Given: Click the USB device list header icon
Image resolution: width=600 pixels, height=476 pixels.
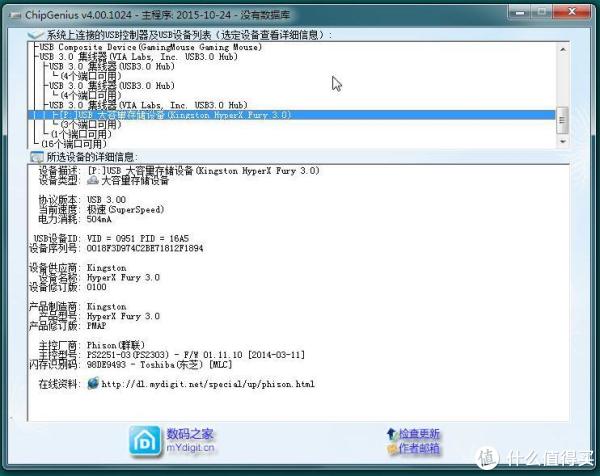Looking at the screenshot, I should pos(36,35).
